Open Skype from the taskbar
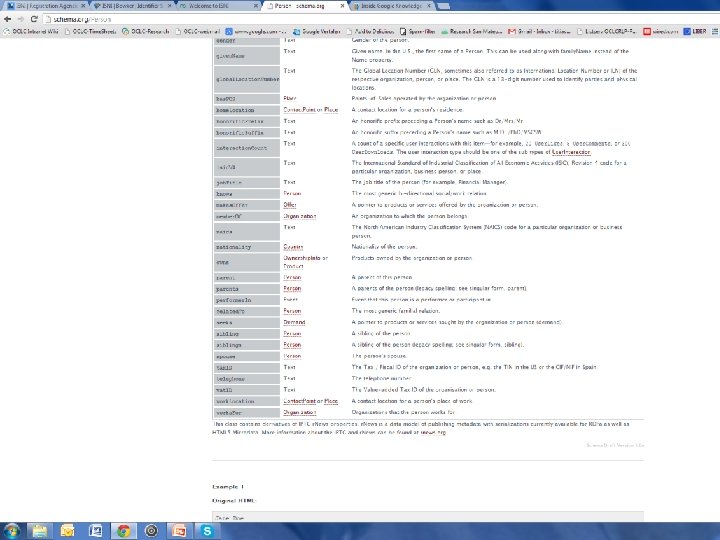Screen dimensions: 720x540 coord(207,531)
